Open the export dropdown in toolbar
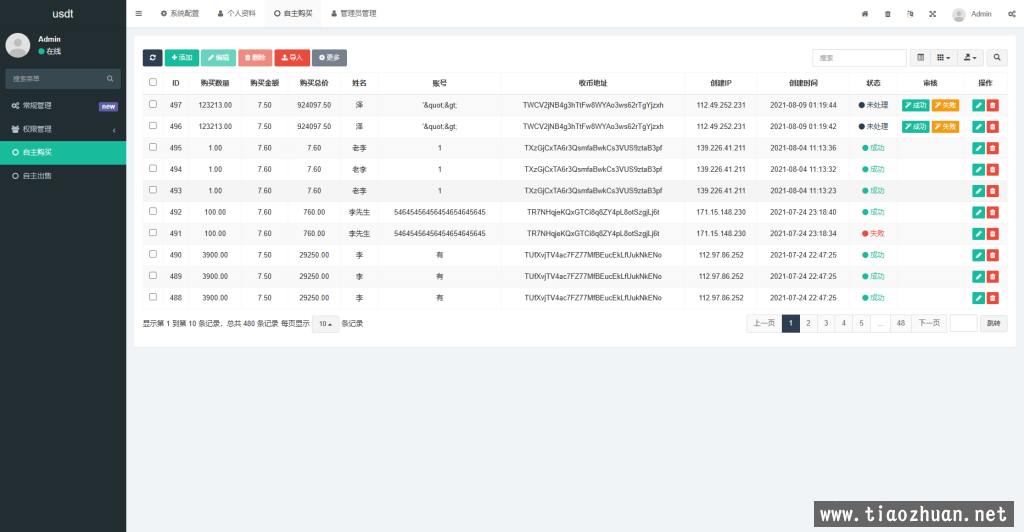This screenshot has height=532, width=1024. tap(970, 57)
